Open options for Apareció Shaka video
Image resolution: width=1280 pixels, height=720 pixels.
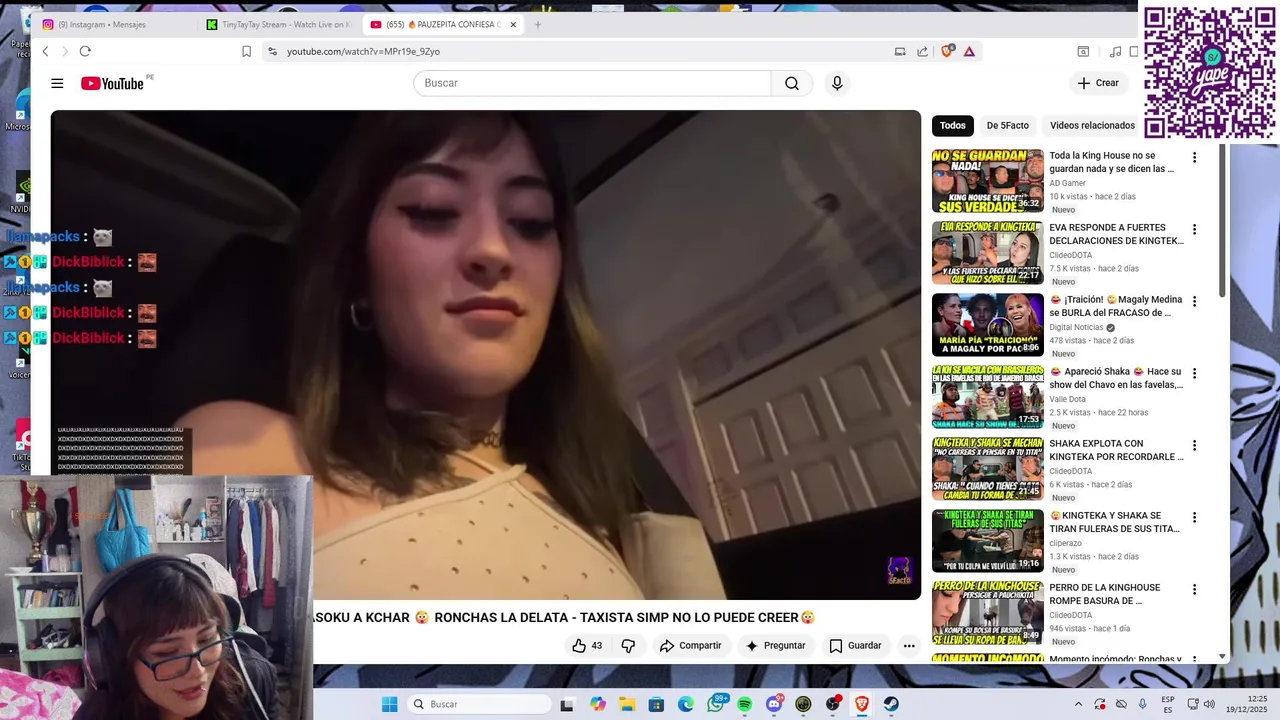(x=1194, y=373)
